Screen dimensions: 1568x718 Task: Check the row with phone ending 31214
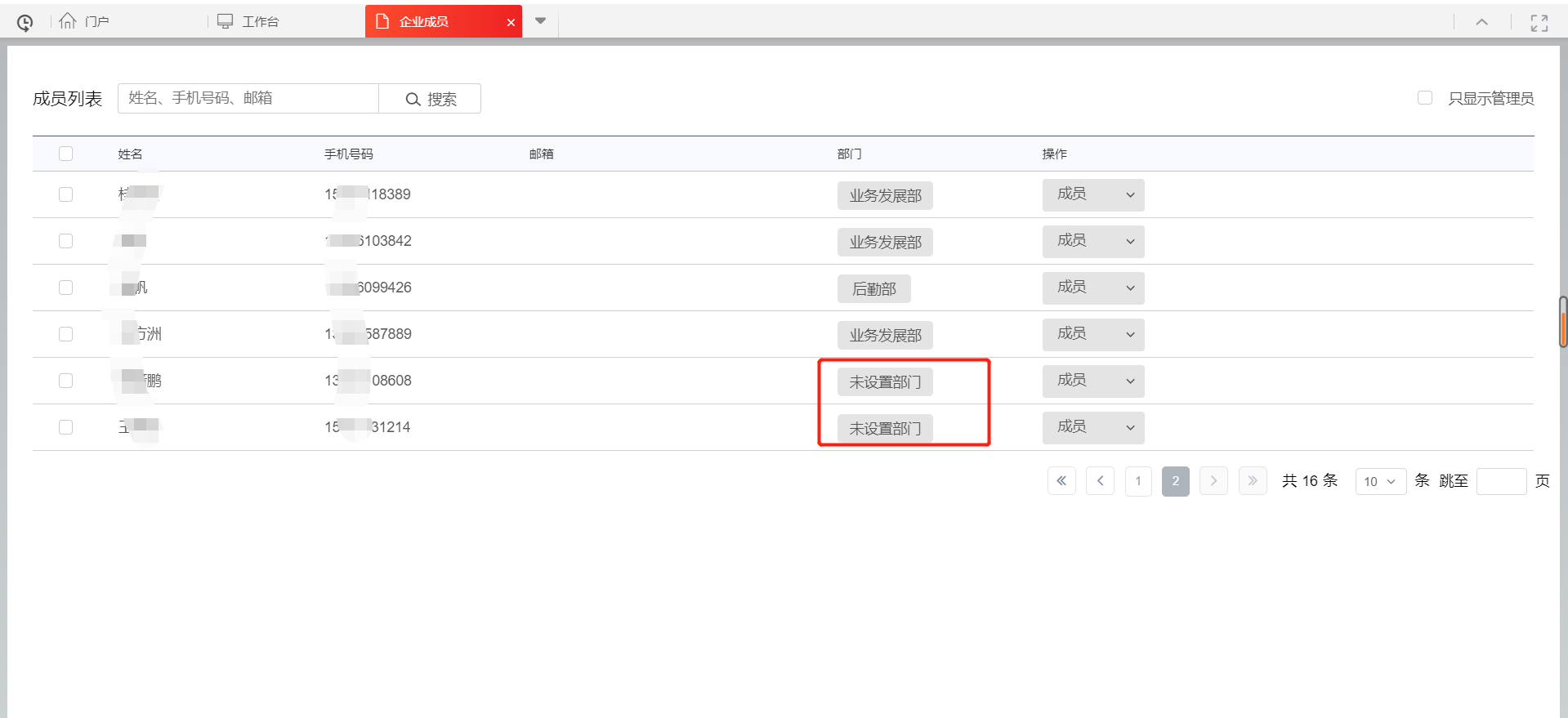point(66,427)
